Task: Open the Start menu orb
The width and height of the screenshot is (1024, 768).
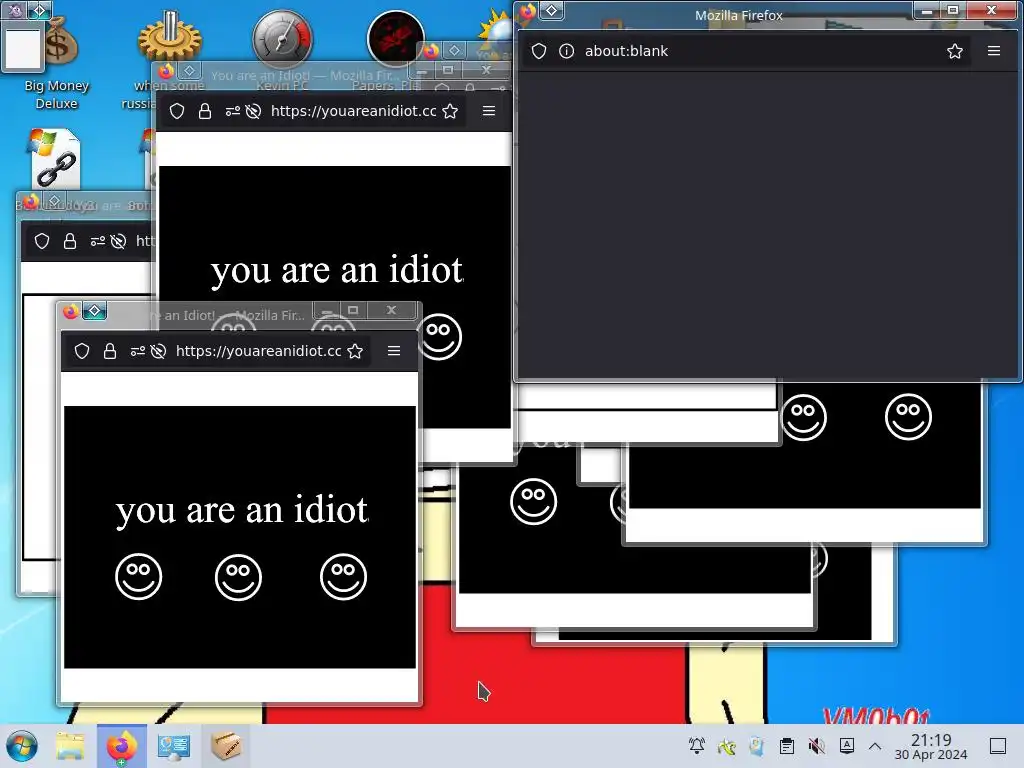Action: coord(22,746)
